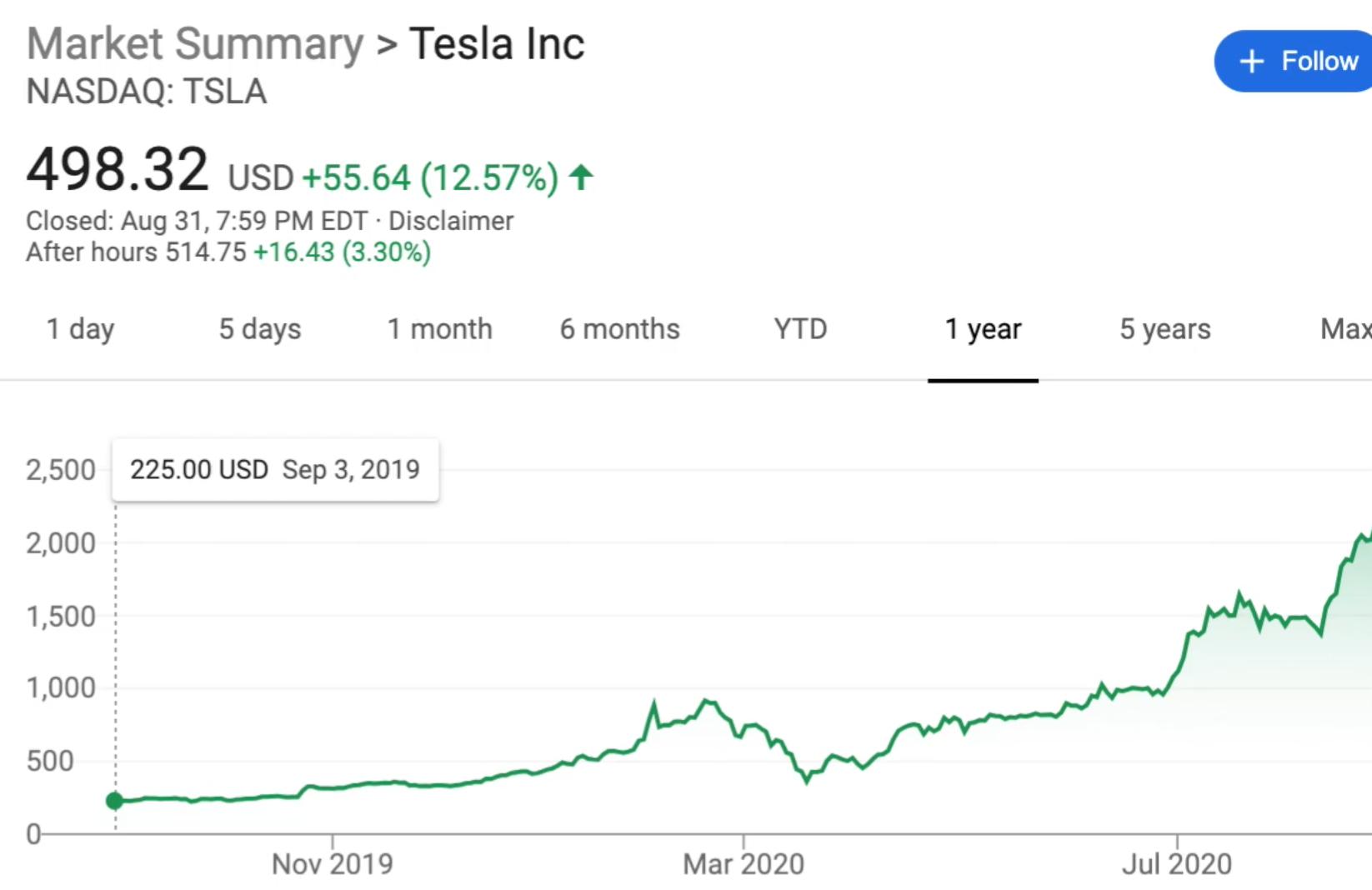Click the NASDAQ: TSLA ticker text
The width and height of the screenshot is (1372, 890).
[147, 92]
